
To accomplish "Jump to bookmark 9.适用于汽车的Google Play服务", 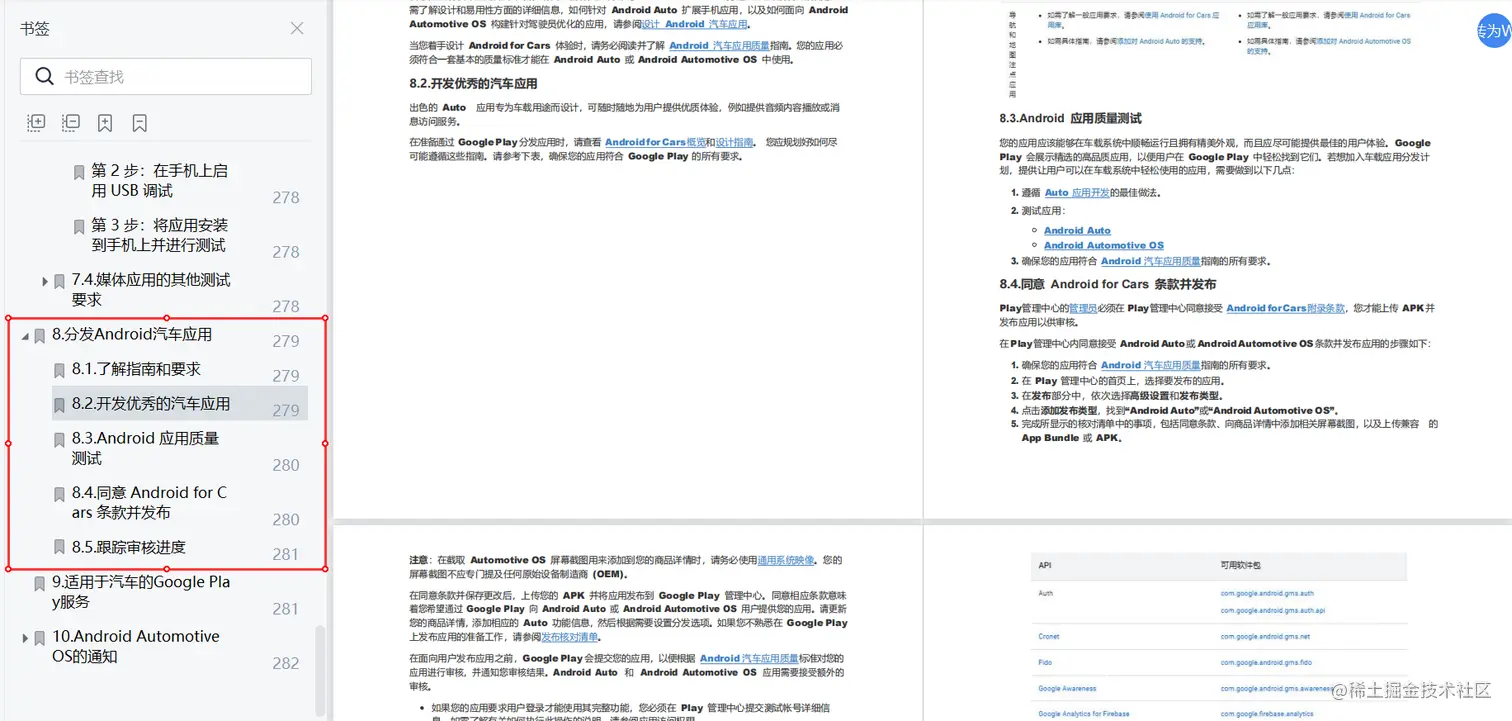I will pyautogui.click(x=141, y=591).
